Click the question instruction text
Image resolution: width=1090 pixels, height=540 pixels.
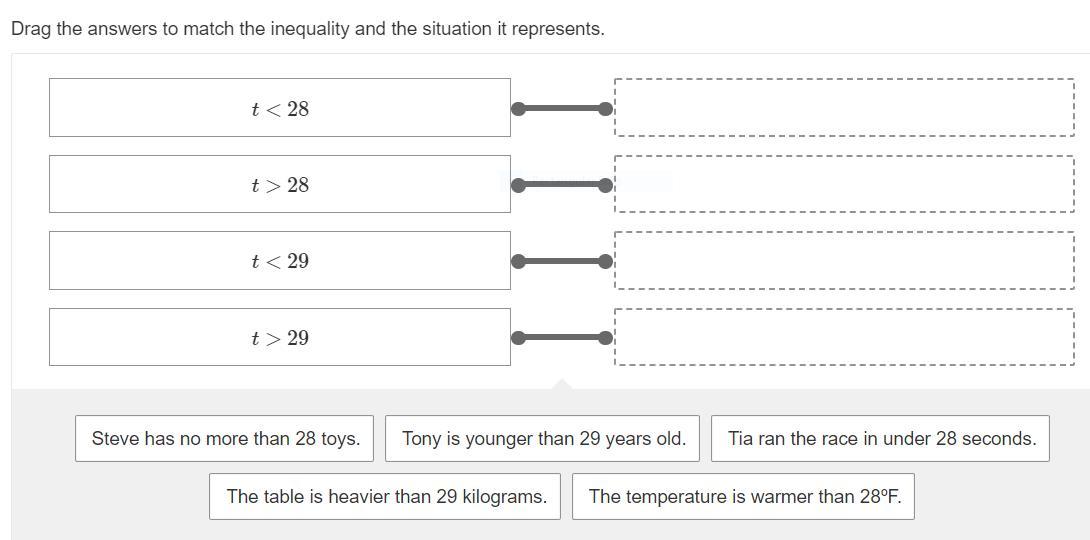tap(308, 29)
